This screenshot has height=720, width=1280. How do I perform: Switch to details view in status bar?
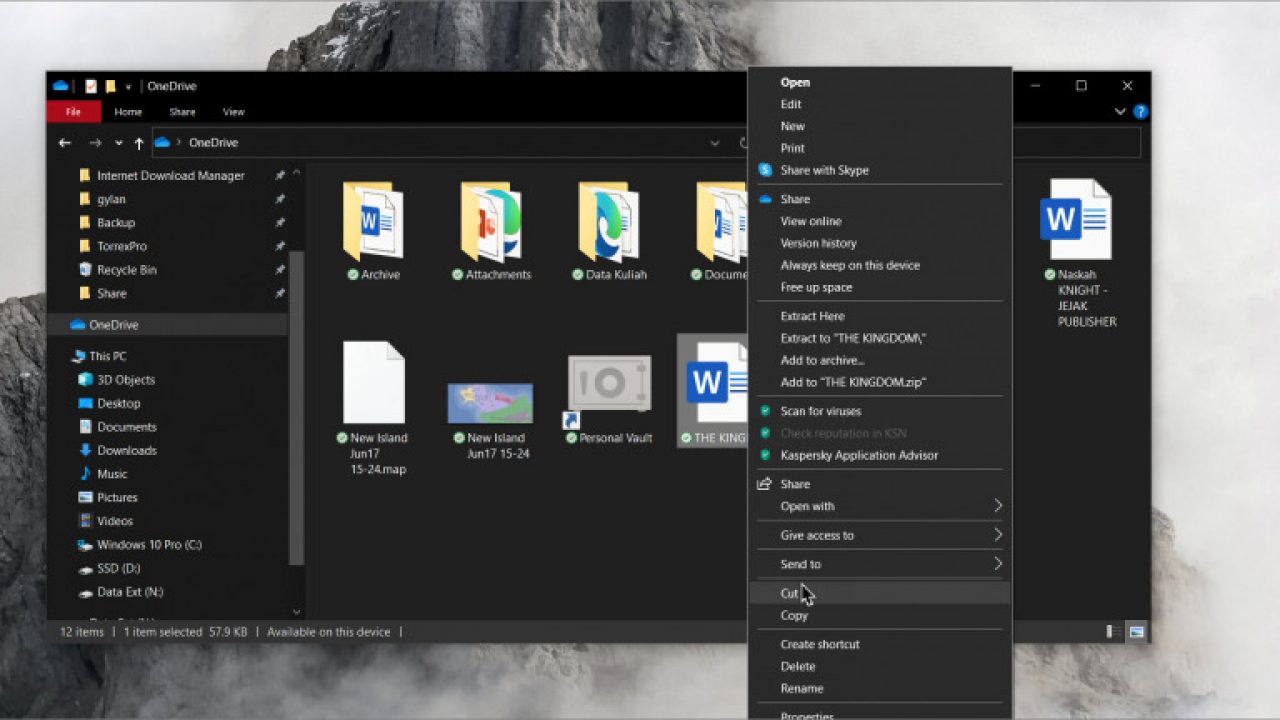click(1114, 632)
